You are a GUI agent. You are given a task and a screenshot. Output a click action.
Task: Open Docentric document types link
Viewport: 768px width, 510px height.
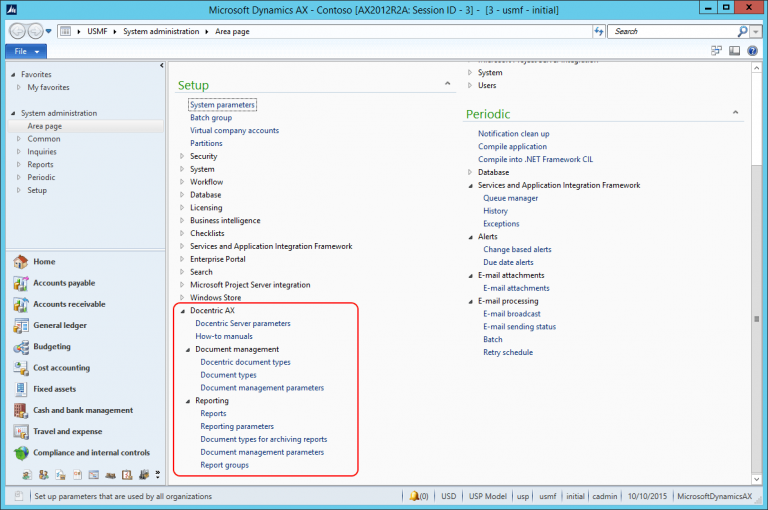click(x=245, y=362)
